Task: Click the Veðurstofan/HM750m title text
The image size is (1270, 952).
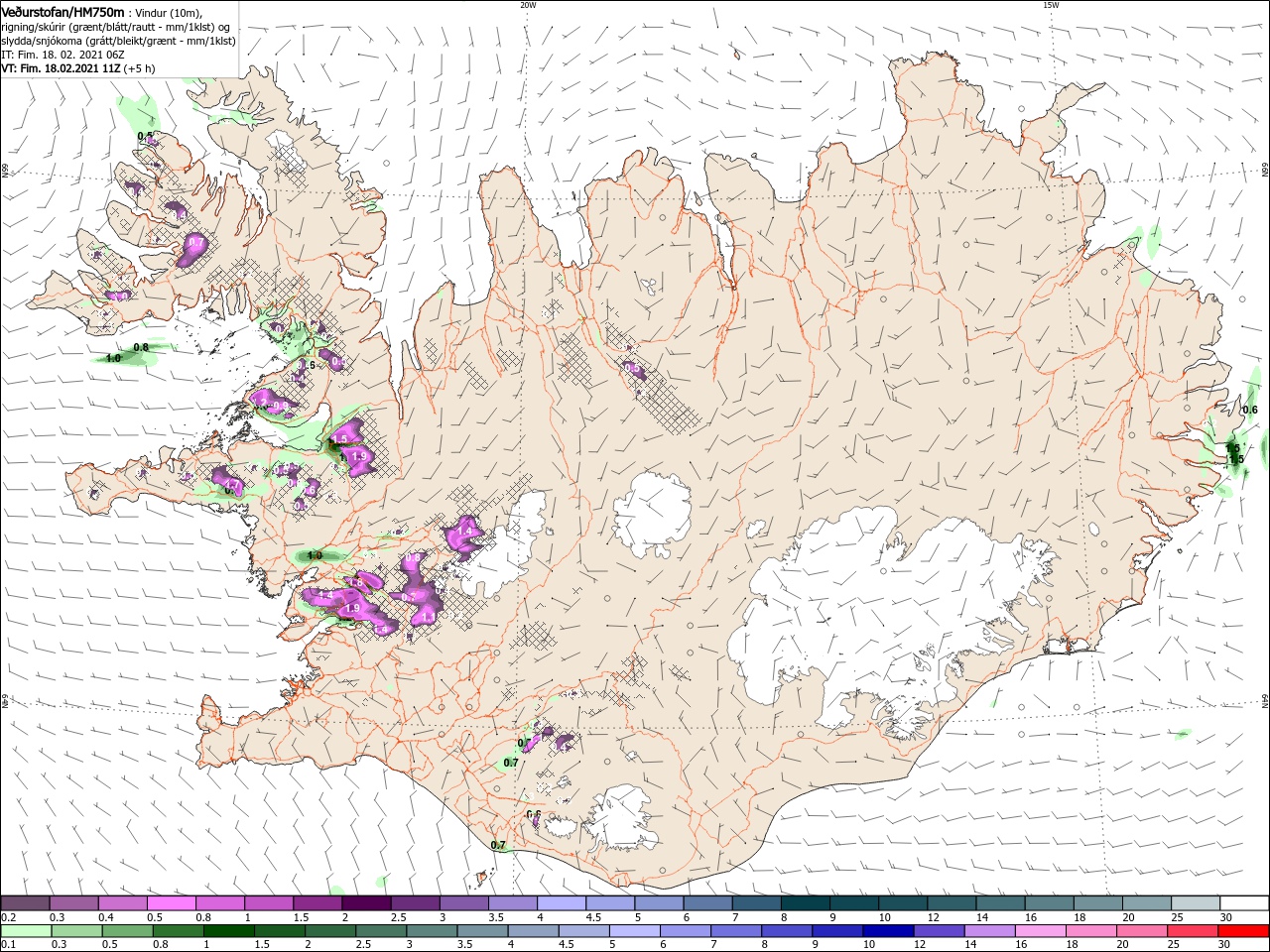Action: [63, 11]
